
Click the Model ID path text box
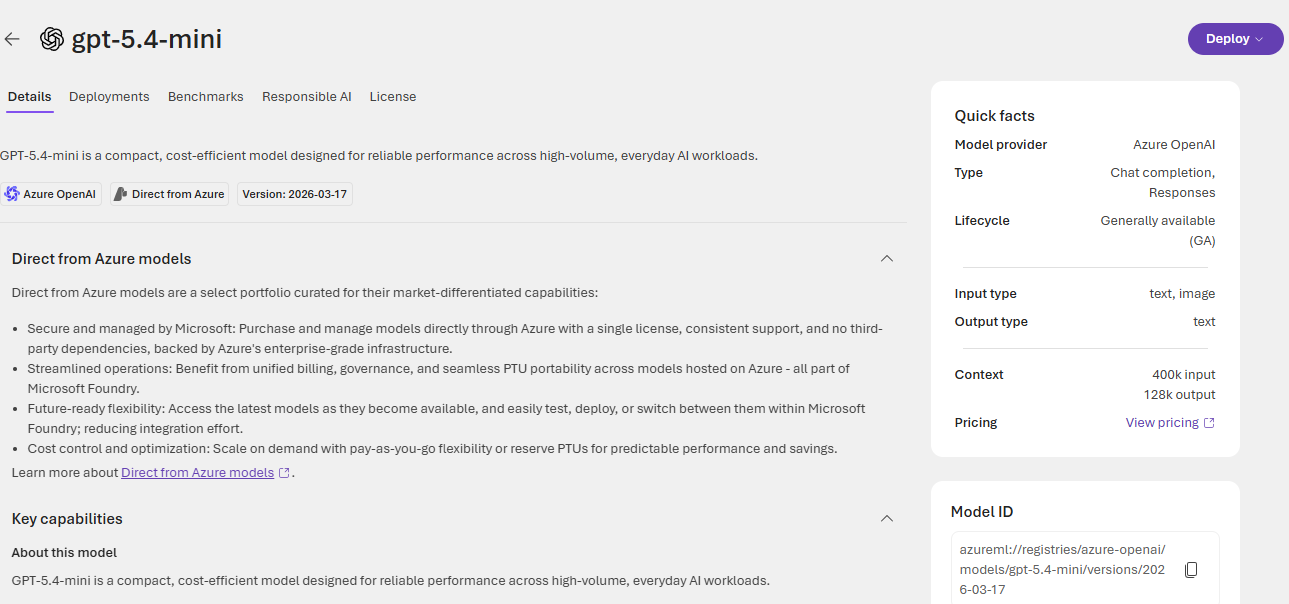tap(1062, 570)
